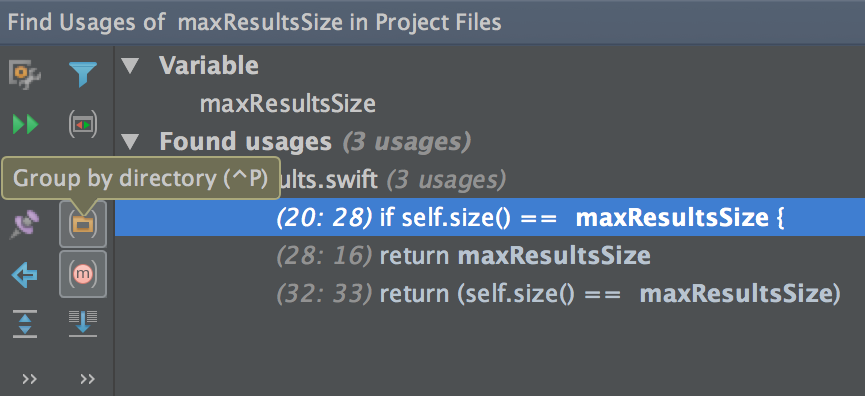
Task: Click the blue back arrow icon
Action: click(x=25, y=274)
